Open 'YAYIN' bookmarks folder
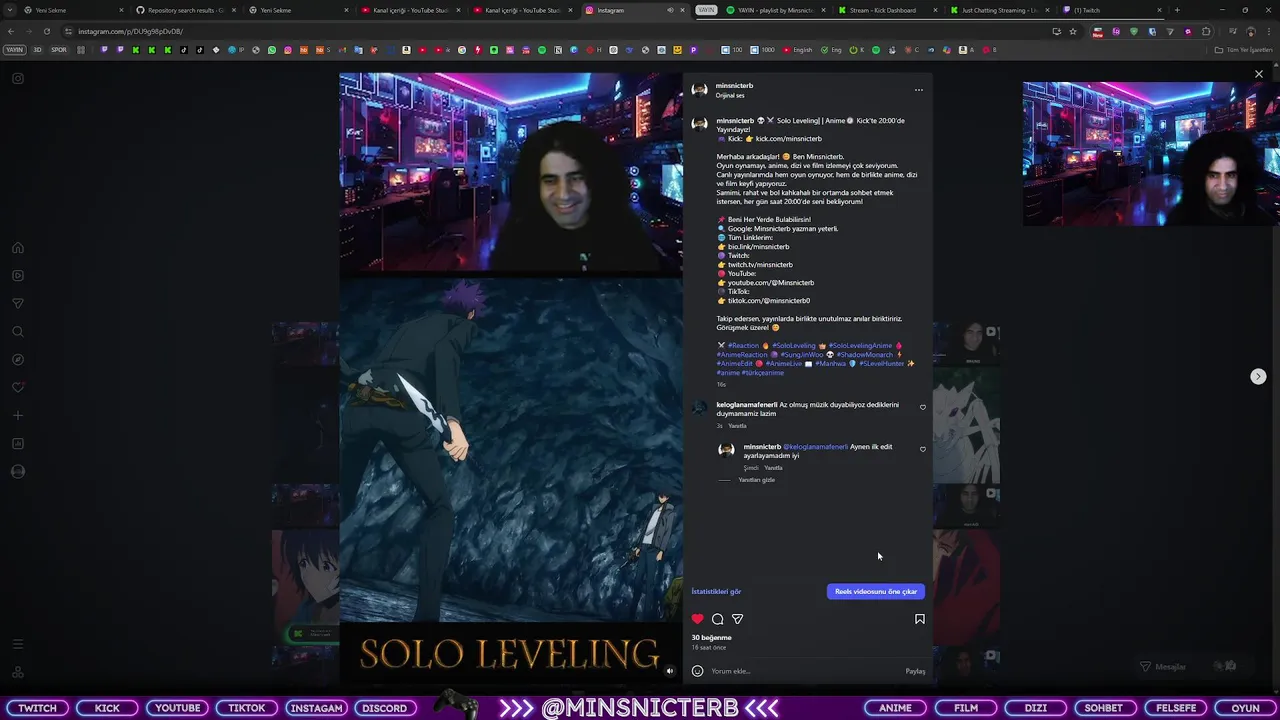This screenshot has width=1280, height=720. (x=14, y=50)
